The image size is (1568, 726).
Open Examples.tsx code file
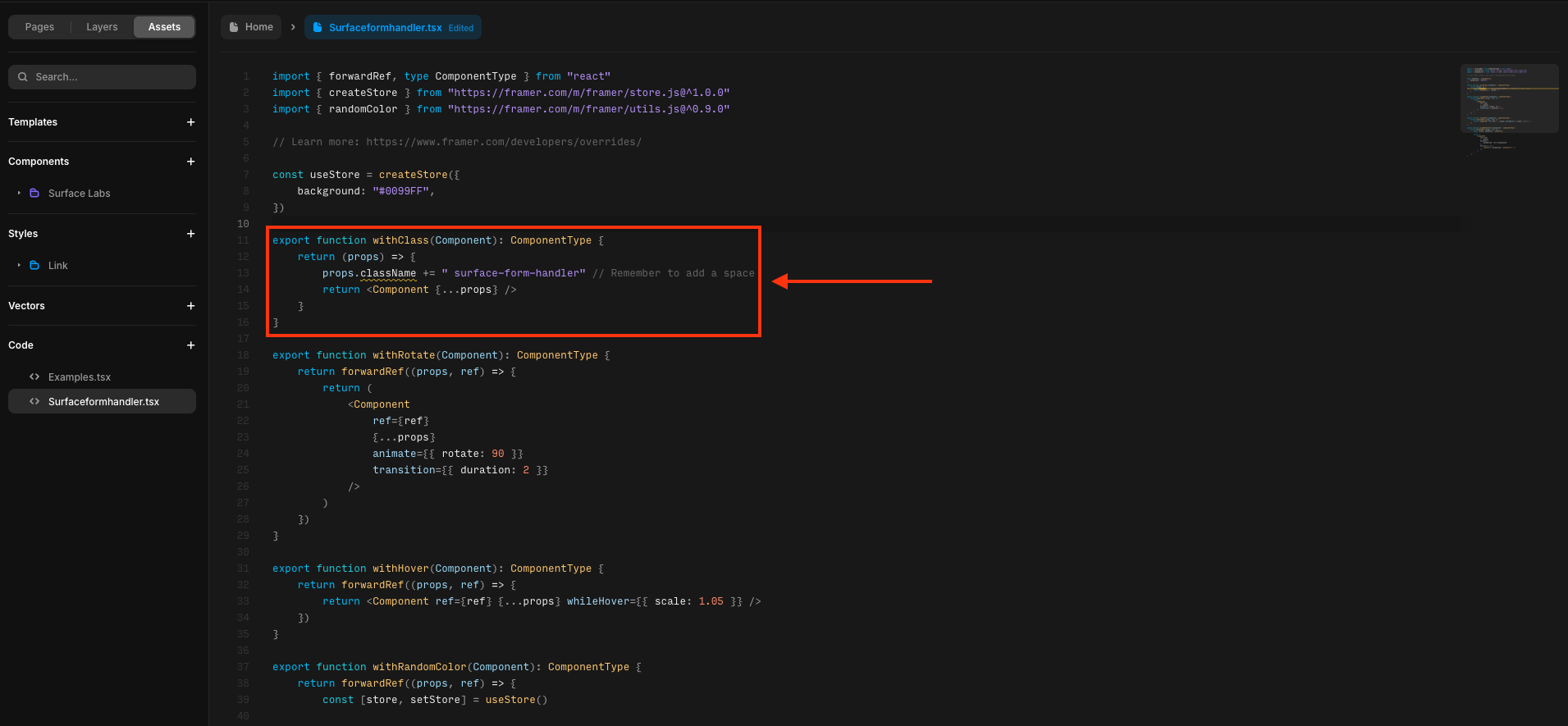tap(102, 377)
